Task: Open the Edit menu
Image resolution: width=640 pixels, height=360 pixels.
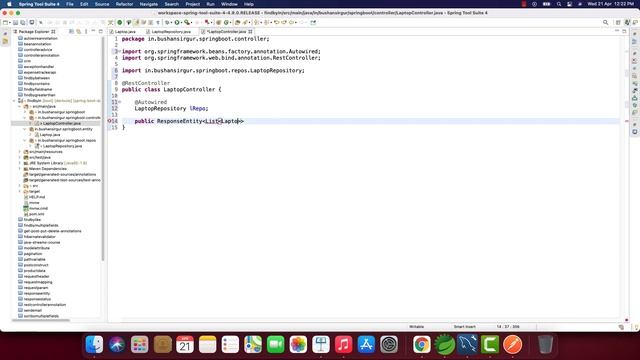Action: 84,4
